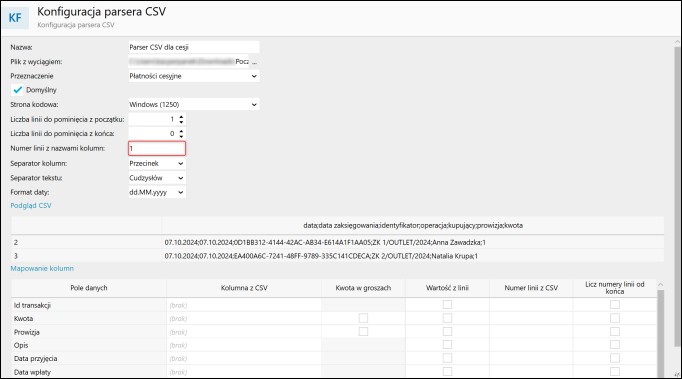Decrease lines to skip from end
Image resolution: width=682 pixels, height=379 pixels.
point(181,136)
